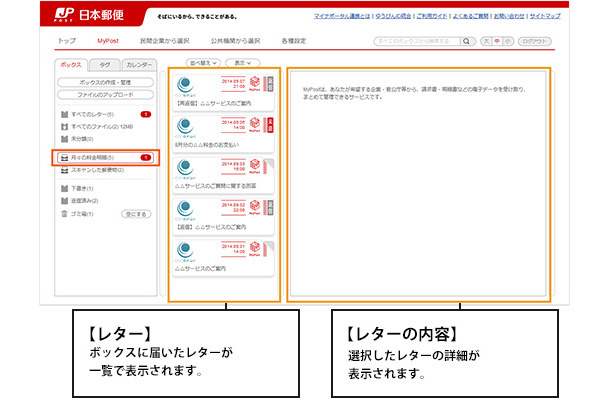
Task: Click the gray status tag on 【再返信】 letter
Action: click(x=269, y=84)
